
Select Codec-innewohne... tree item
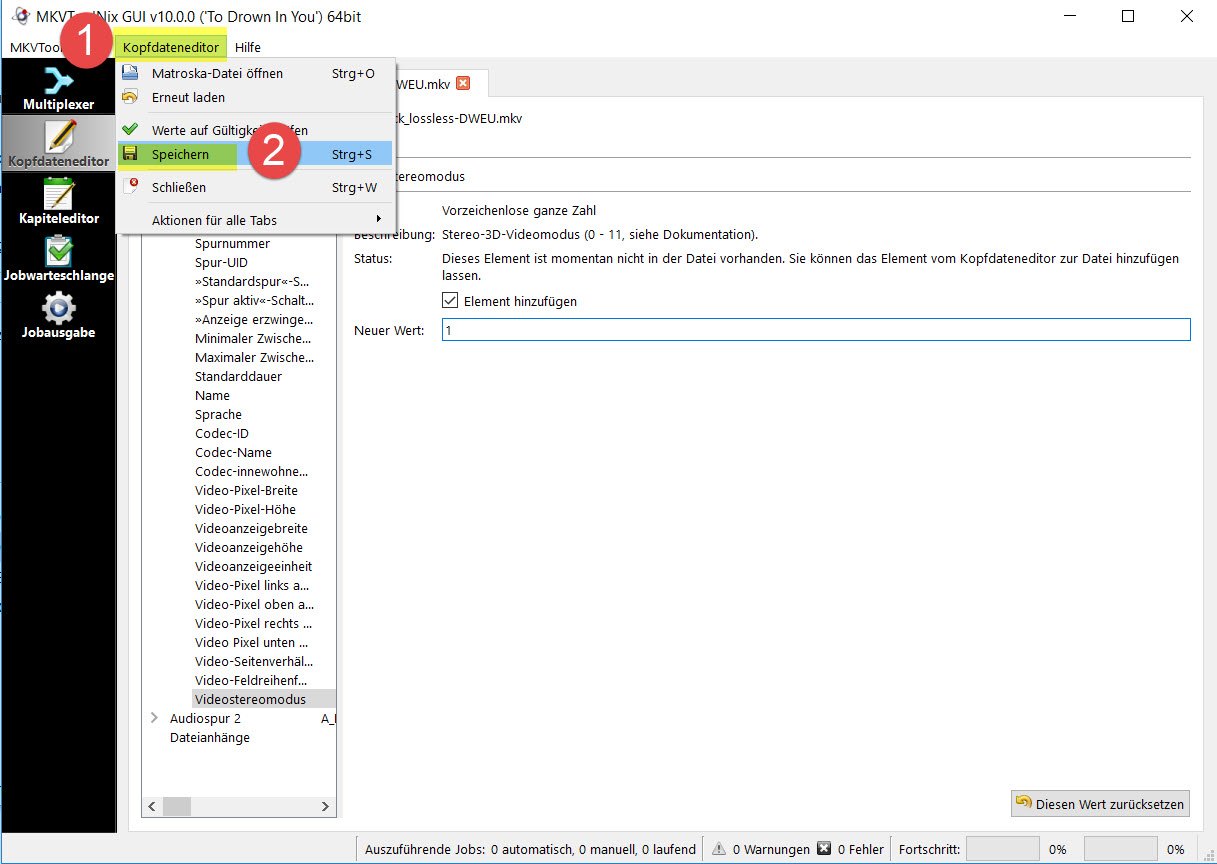251,471
